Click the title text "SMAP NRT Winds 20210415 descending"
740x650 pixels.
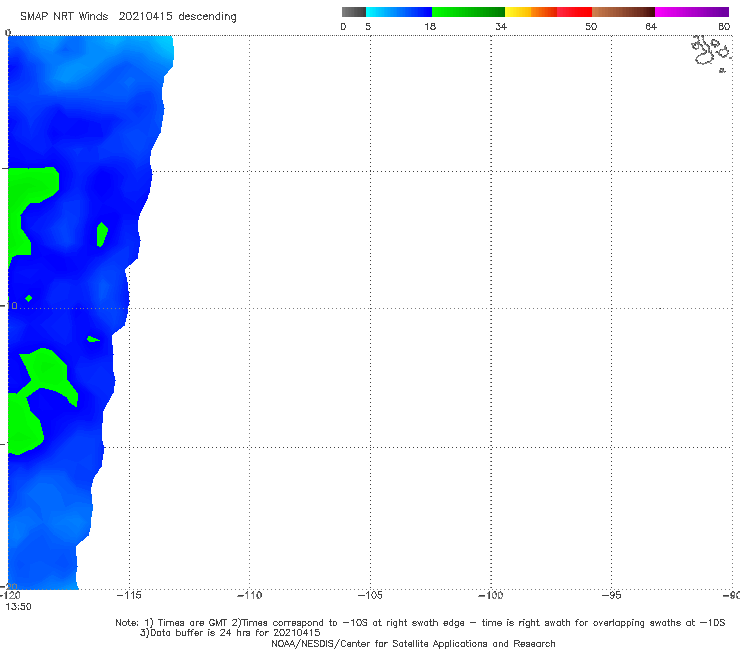[128, 17]
